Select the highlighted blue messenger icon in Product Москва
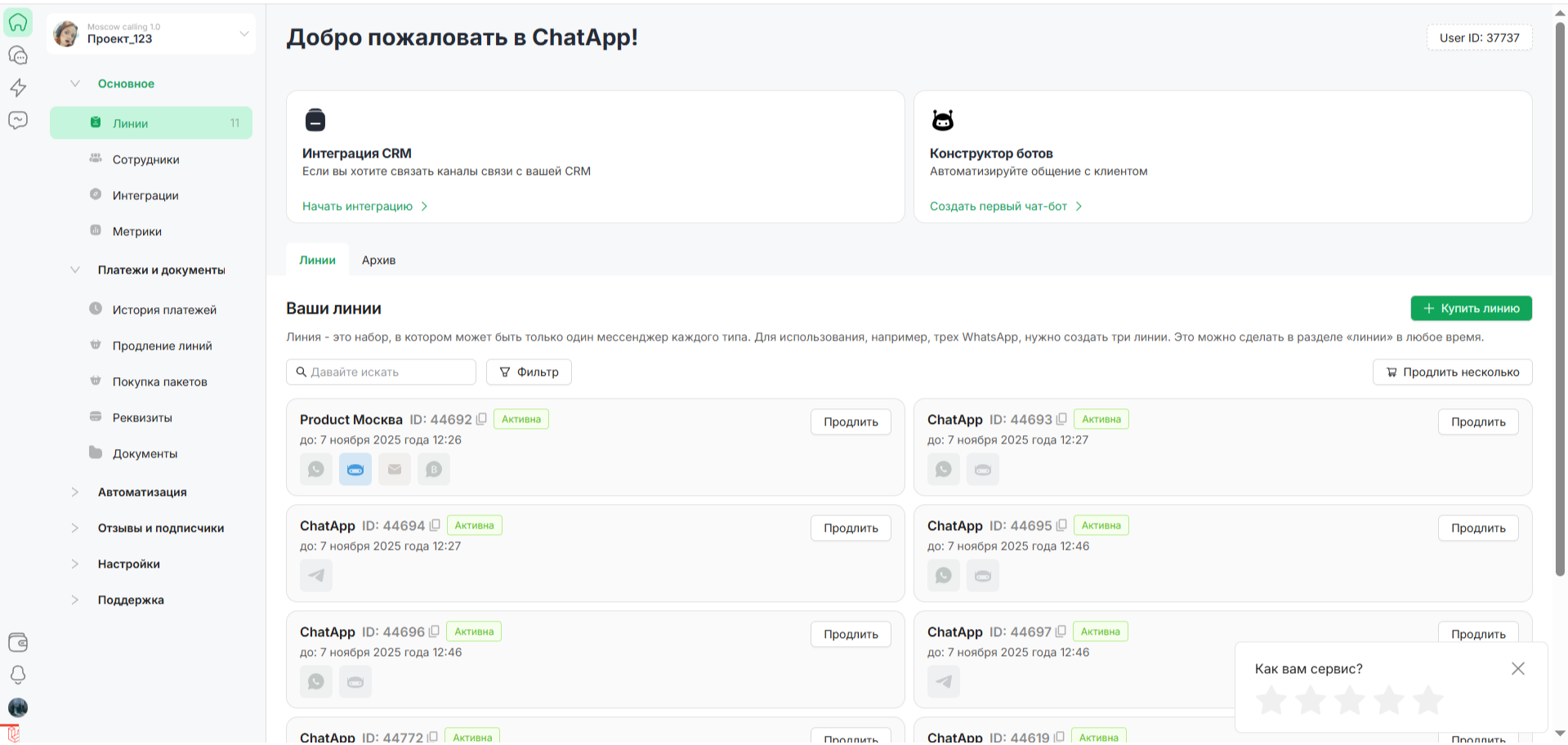 (x=355, y=470)
